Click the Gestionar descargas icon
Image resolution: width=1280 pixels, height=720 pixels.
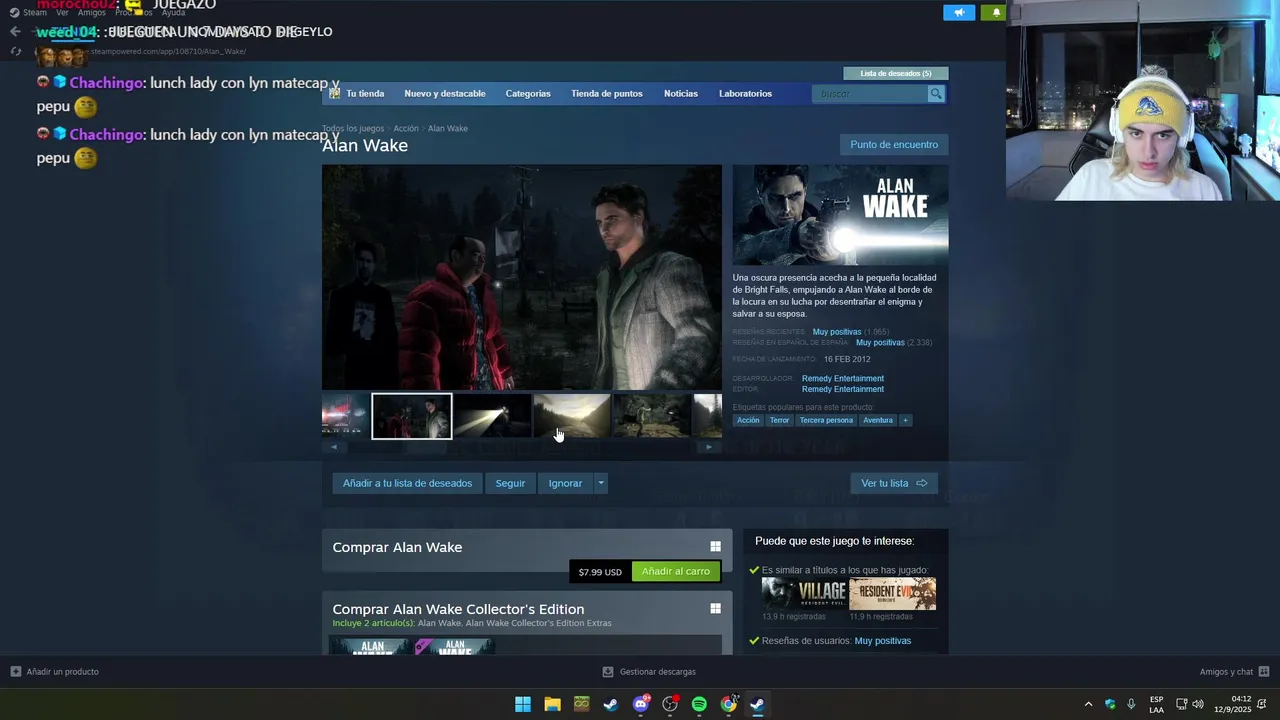coord(608,671)
